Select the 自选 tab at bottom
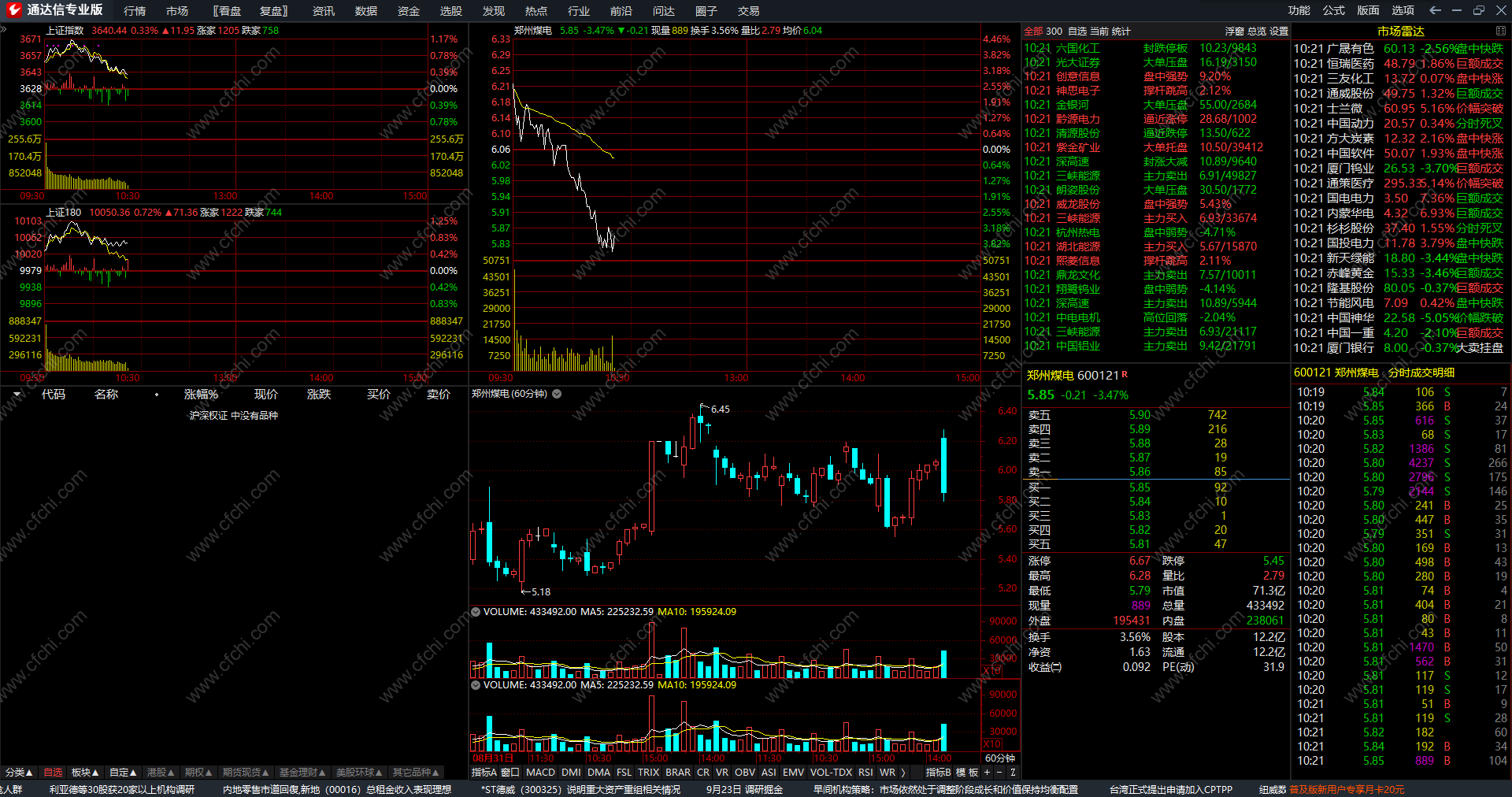 click(53, 773)
